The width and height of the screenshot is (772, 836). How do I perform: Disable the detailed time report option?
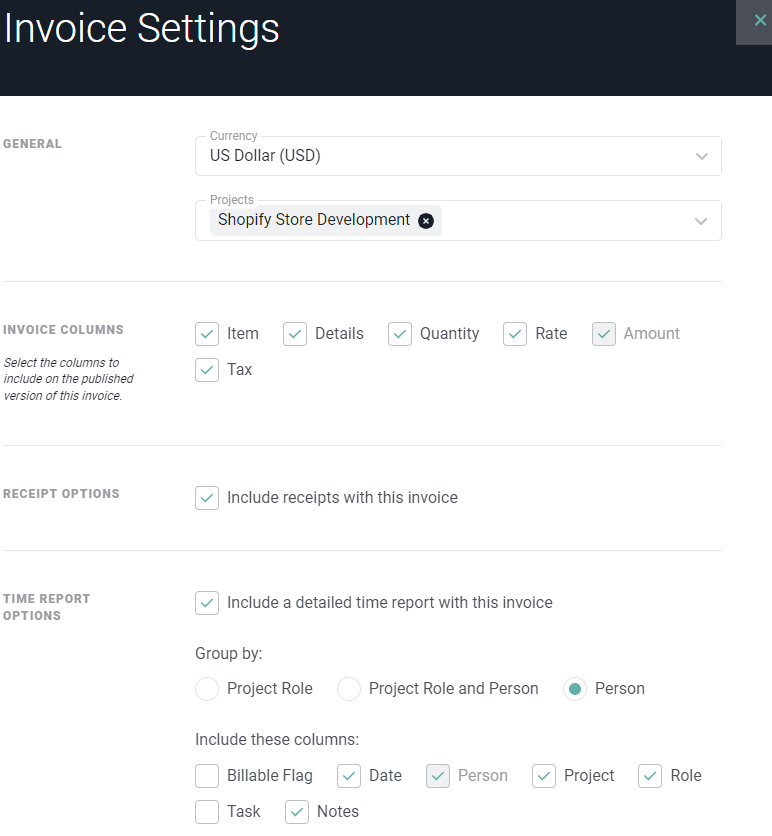[207, 603]
